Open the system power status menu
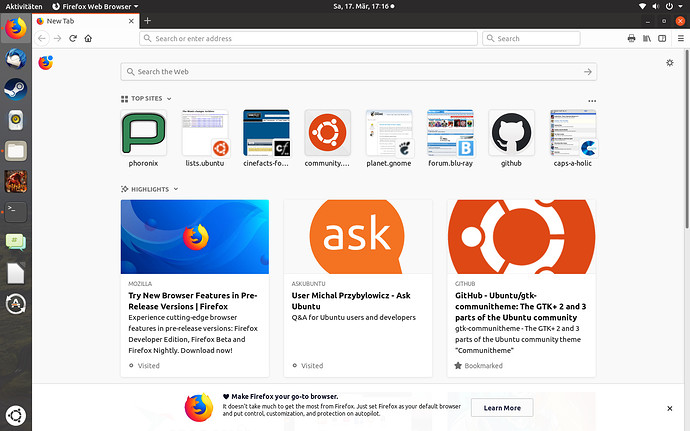The width and height of the screenshot is (690, 431). click(x=670, y=6)
